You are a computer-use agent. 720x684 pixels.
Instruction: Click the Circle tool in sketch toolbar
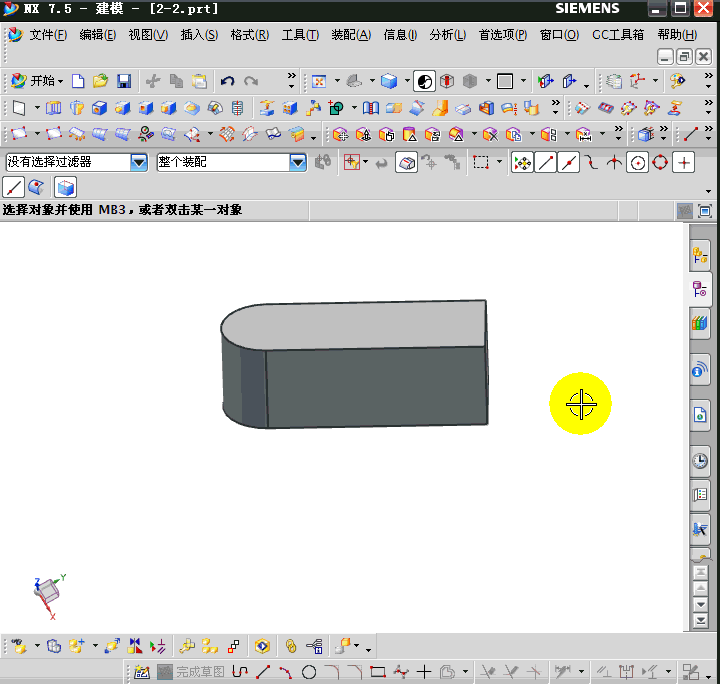point(309,672)
